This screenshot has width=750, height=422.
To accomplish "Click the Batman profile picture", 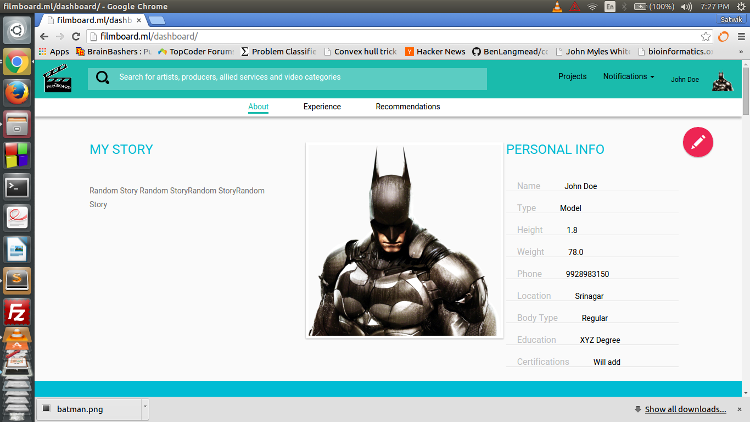I will (404, 241).
